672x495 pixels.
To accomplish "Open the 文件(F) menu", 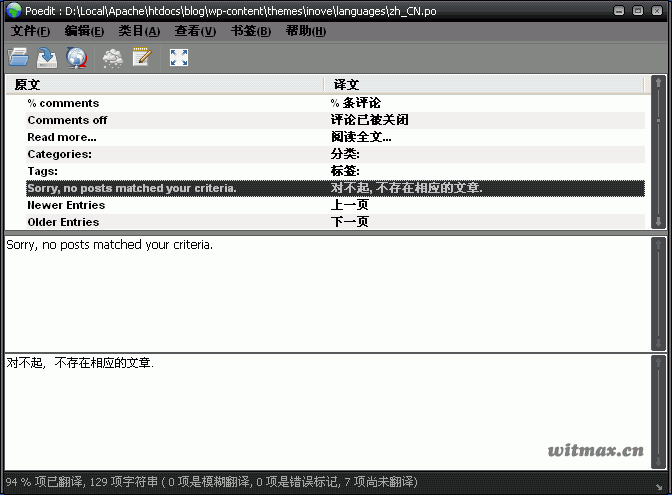I will point(30,31).
